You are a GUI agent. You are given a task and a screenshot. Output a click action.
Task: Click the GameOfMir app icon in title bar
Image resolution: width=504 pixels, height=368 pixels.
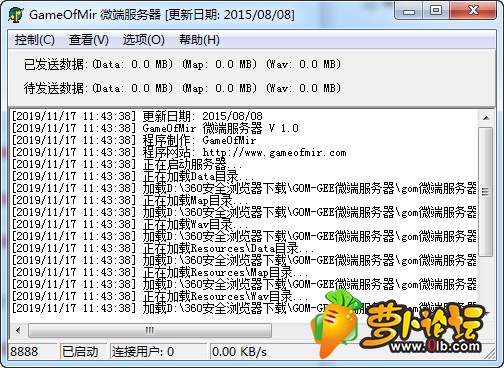(x=15, y=15)
